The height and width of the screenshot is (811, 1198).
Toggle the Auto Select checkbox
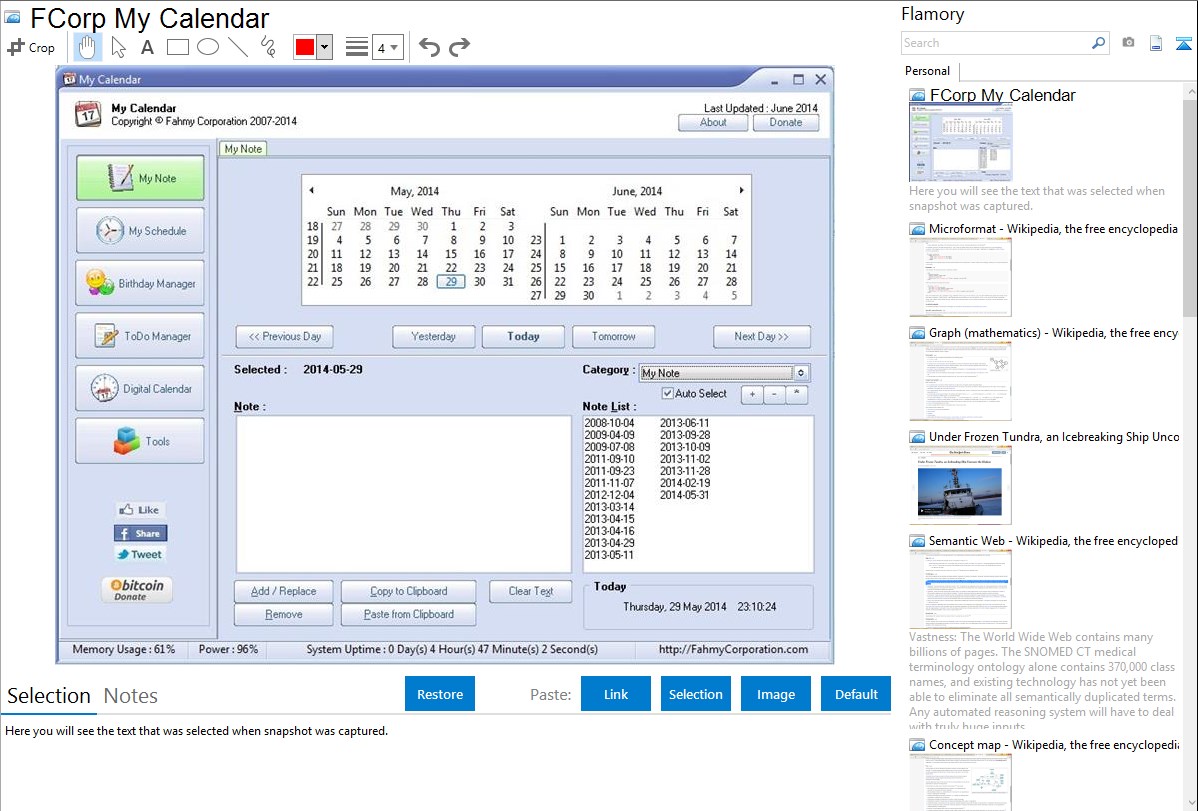point(668,394)
